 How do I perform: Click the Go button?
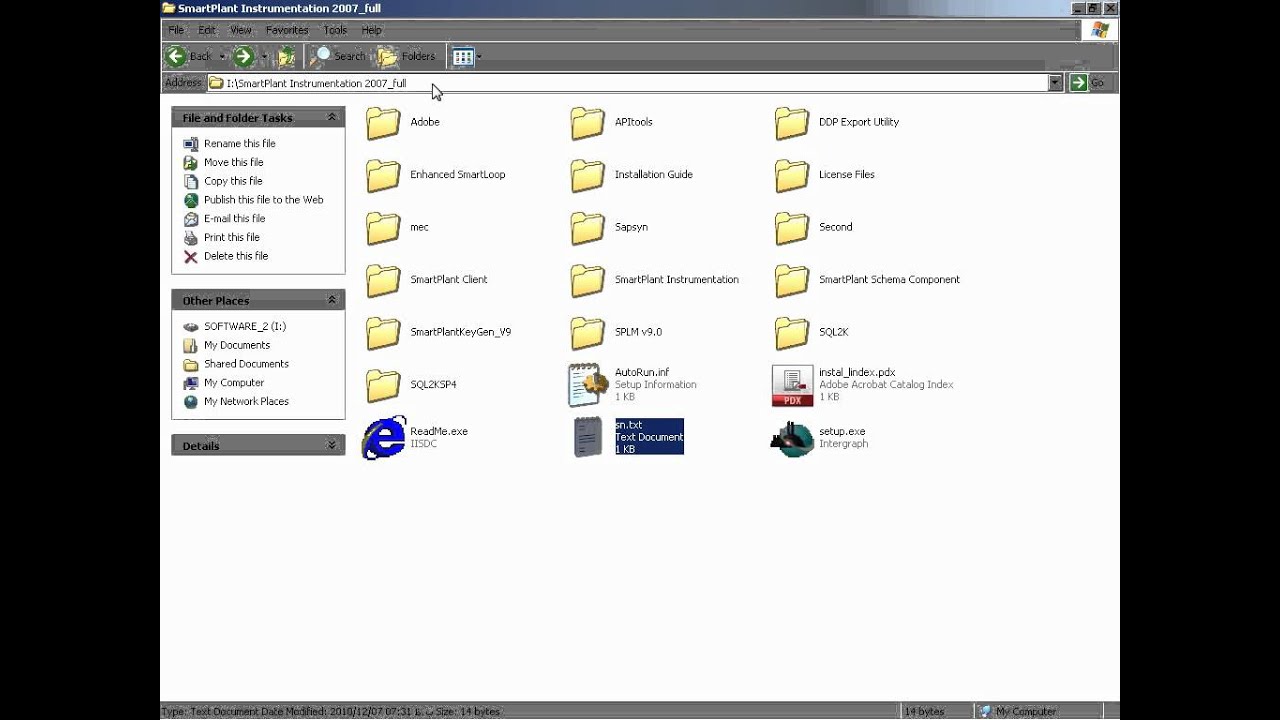point(1087,83)
